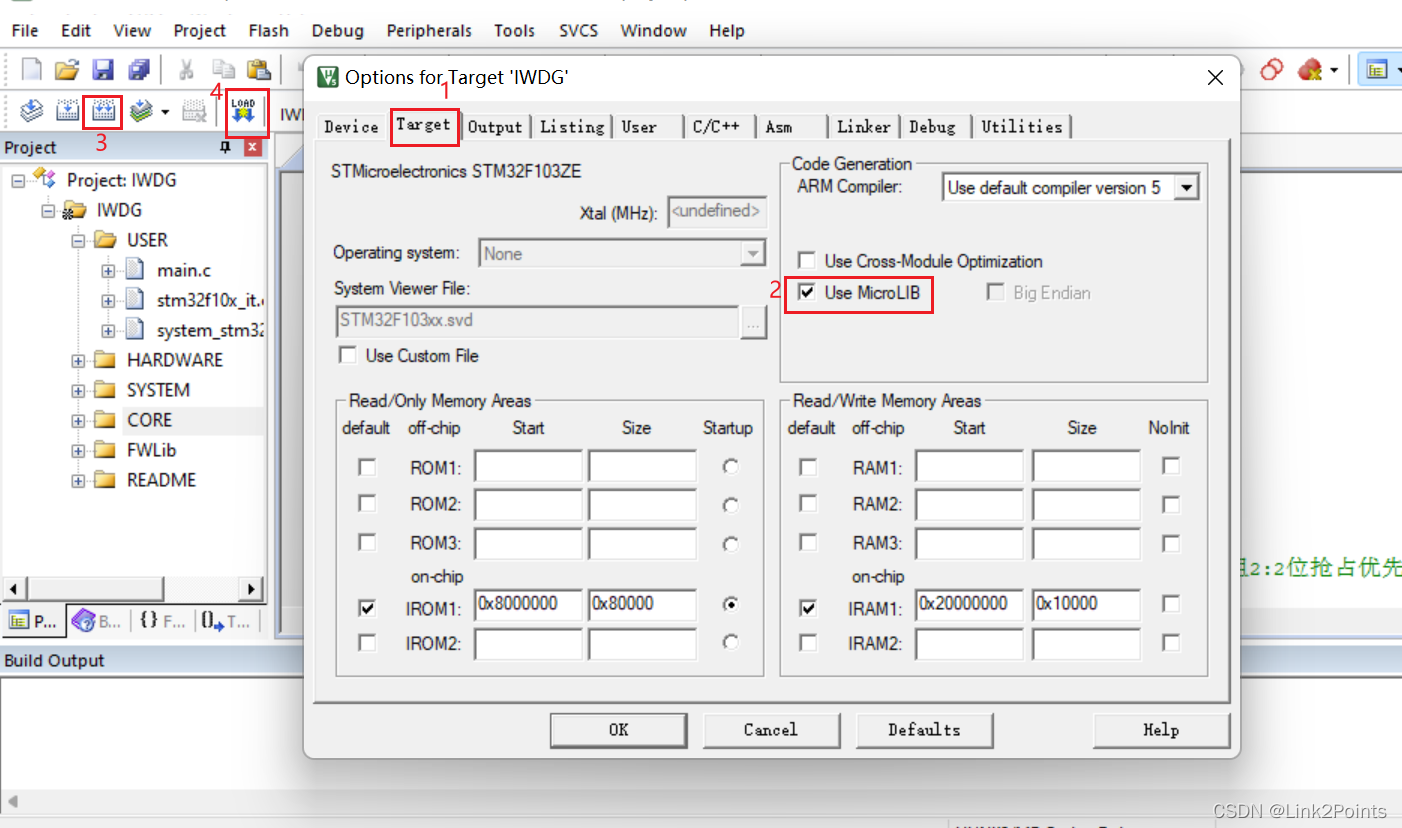
Task: Switch to the Functions tab with braces icon
Action: tap(162, 621)
